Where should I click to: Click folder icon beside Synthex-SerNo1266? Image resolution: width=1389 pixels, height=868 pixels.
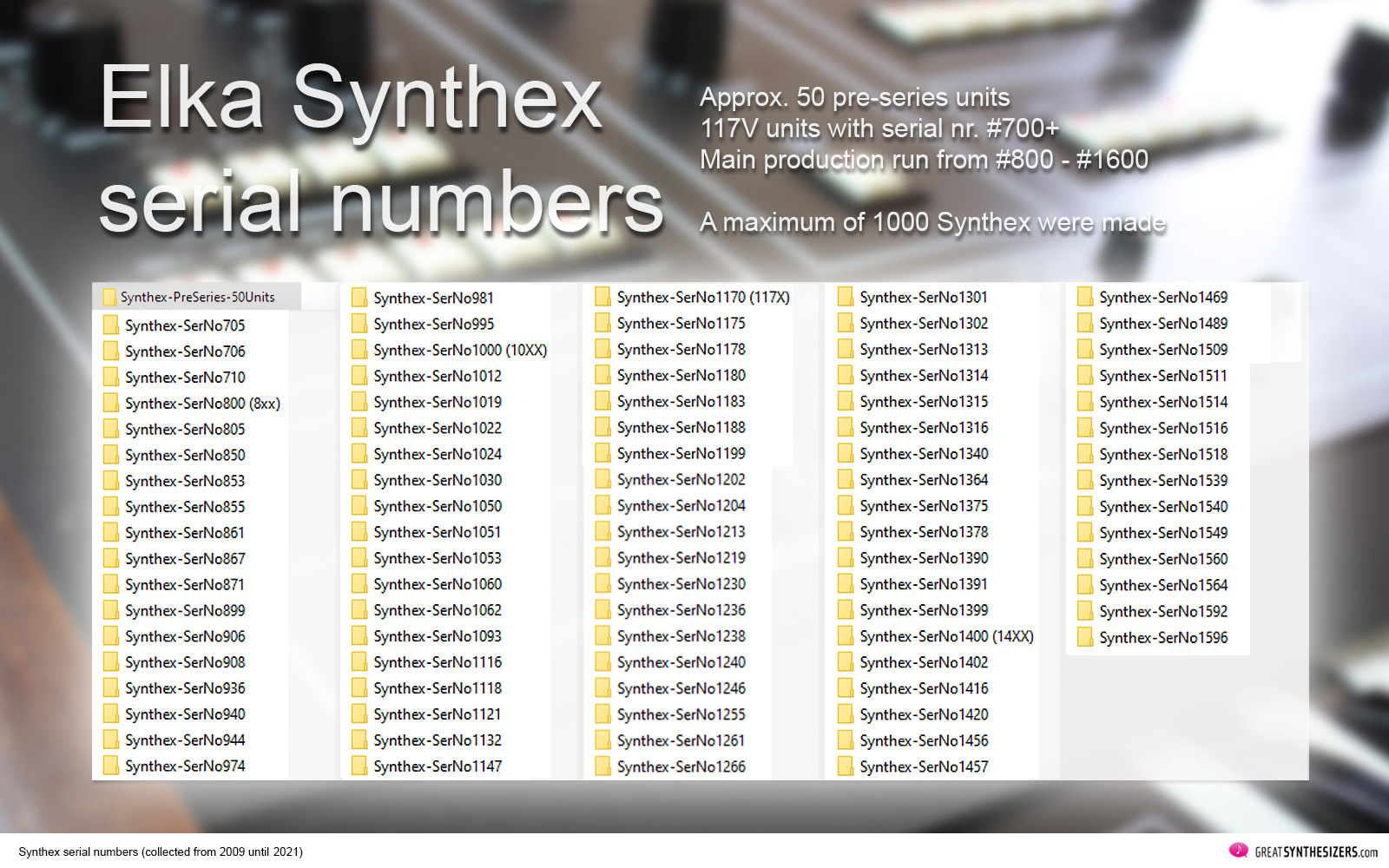602,766
